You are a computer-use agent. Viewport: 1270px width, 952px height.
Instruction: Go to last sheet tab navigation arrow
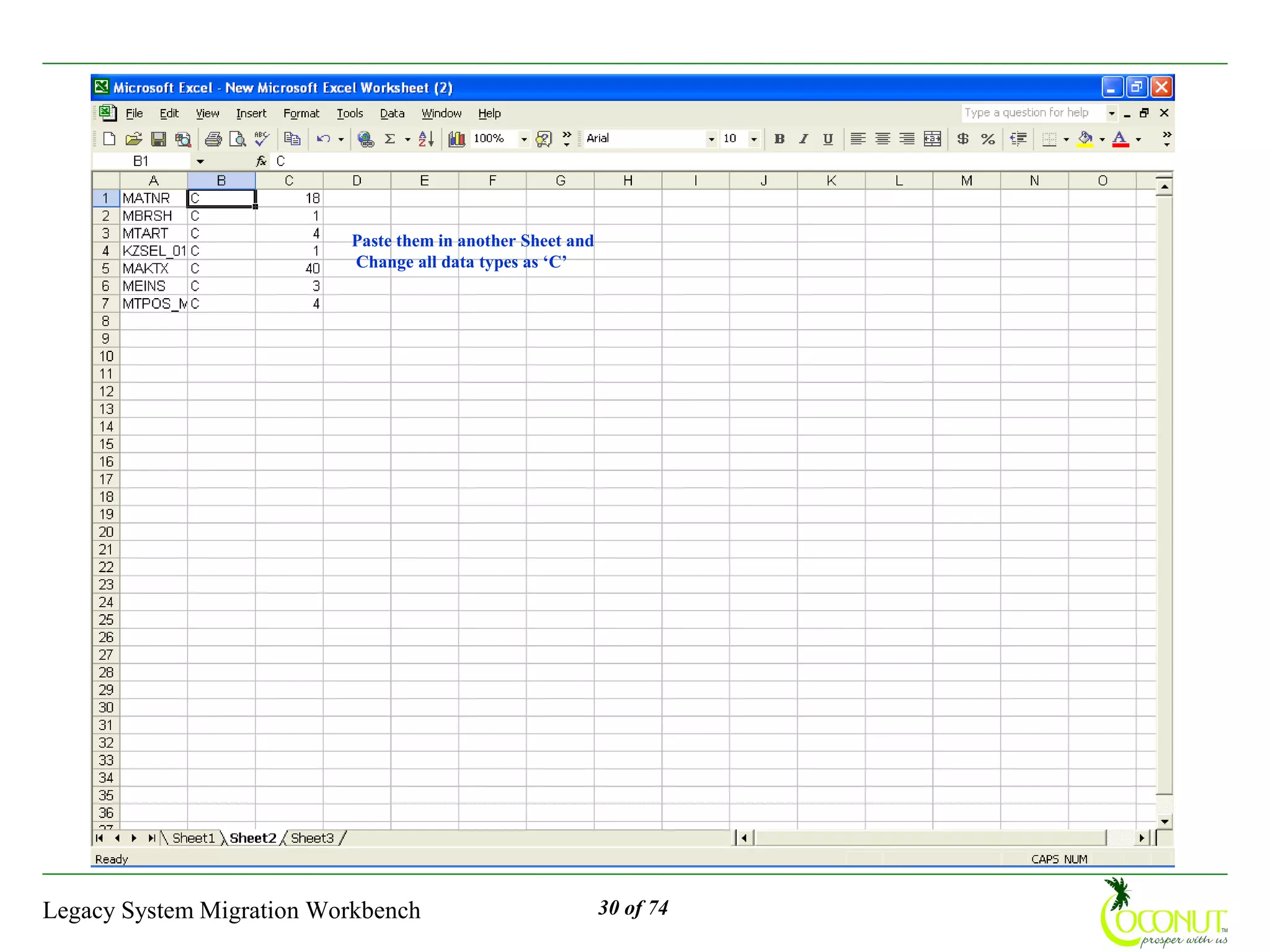pyautogui.click(x=151, y=838)
